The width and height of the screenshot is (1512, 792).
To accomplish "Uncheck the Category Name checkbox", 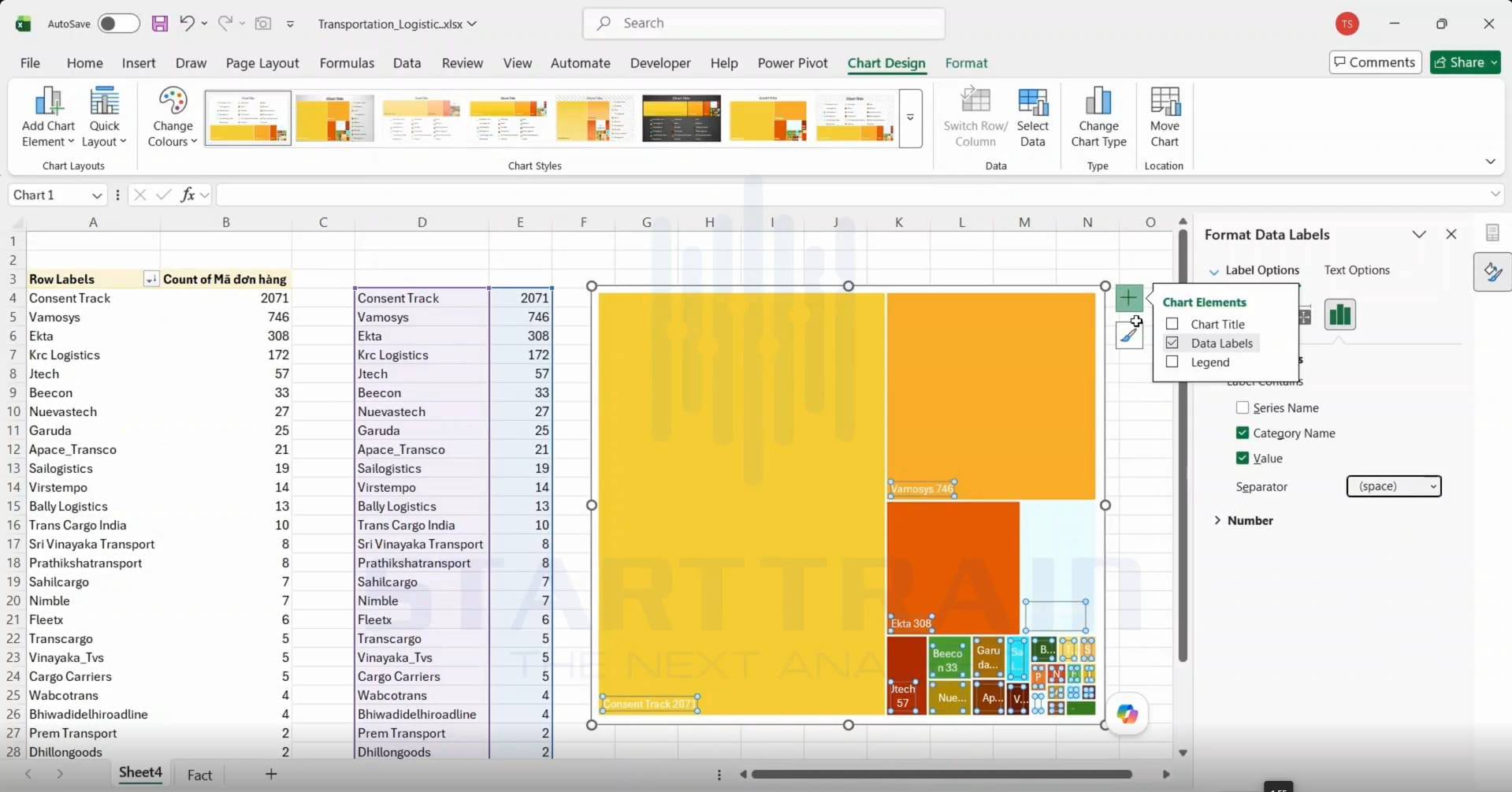I will coord(1243,433).
